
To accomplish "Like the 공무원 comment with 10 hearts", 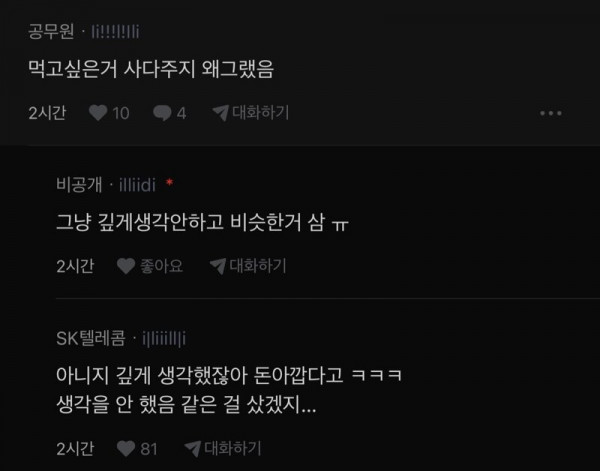I will [x=98, y=113].
